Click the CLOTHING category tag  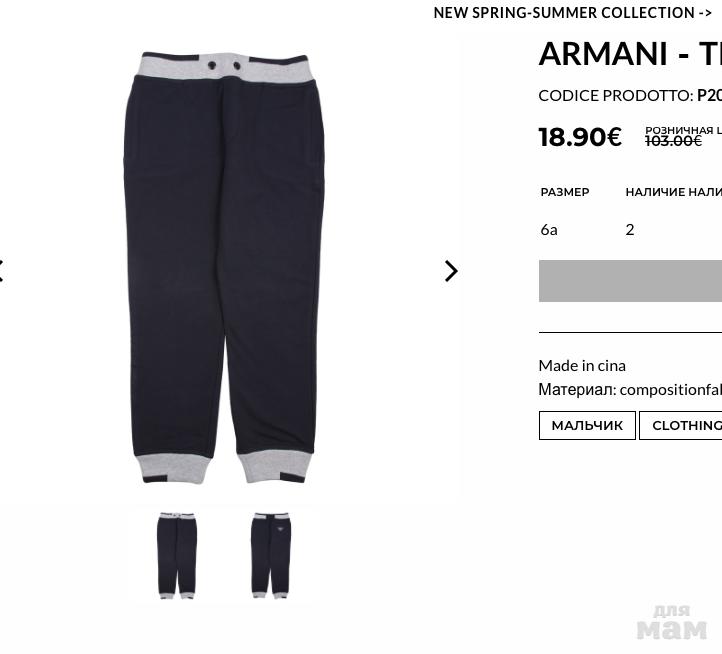coord(681,426)
